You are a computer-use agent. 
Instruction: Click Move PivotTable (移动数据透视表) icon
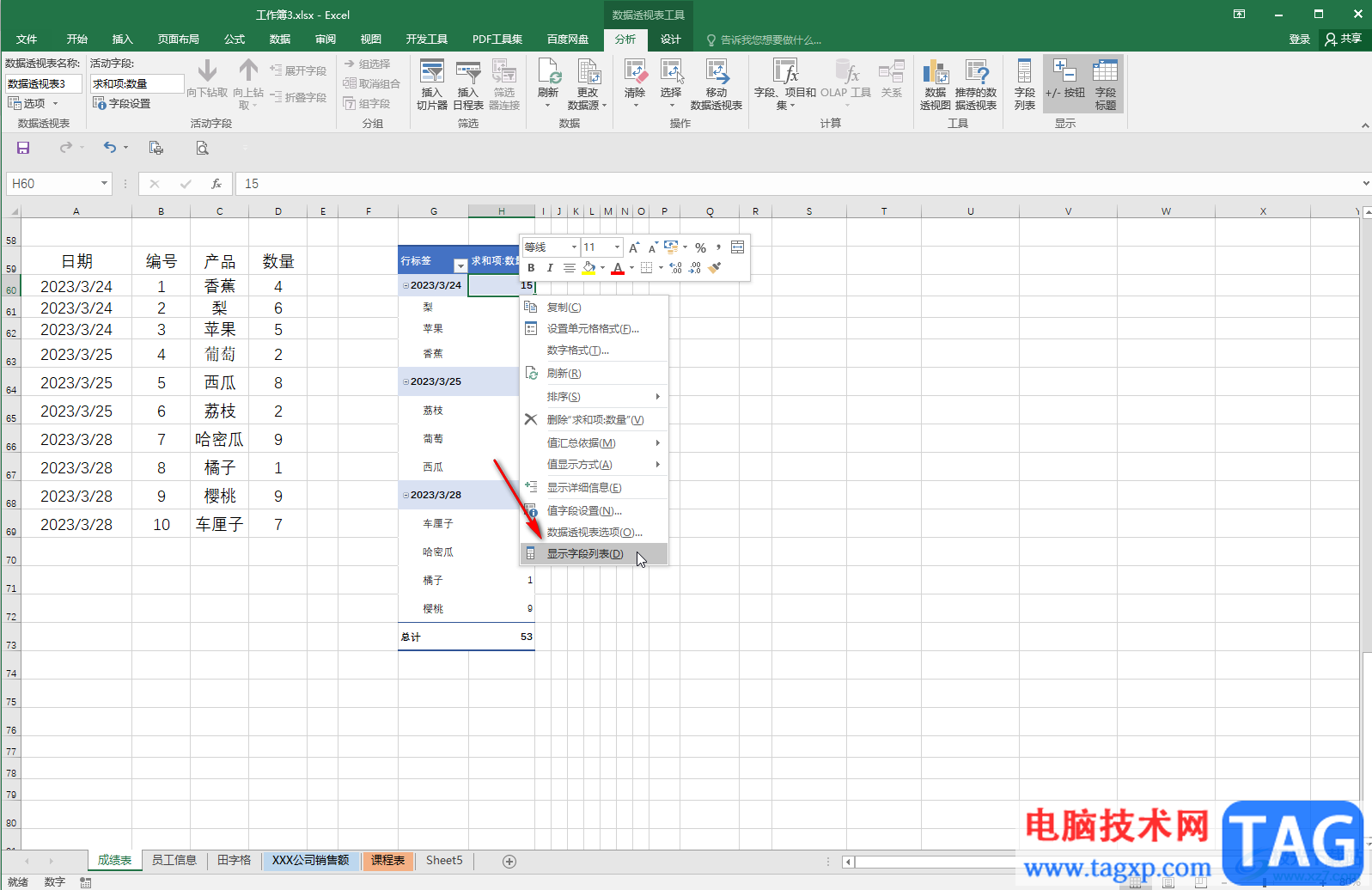tap(716, 84)
